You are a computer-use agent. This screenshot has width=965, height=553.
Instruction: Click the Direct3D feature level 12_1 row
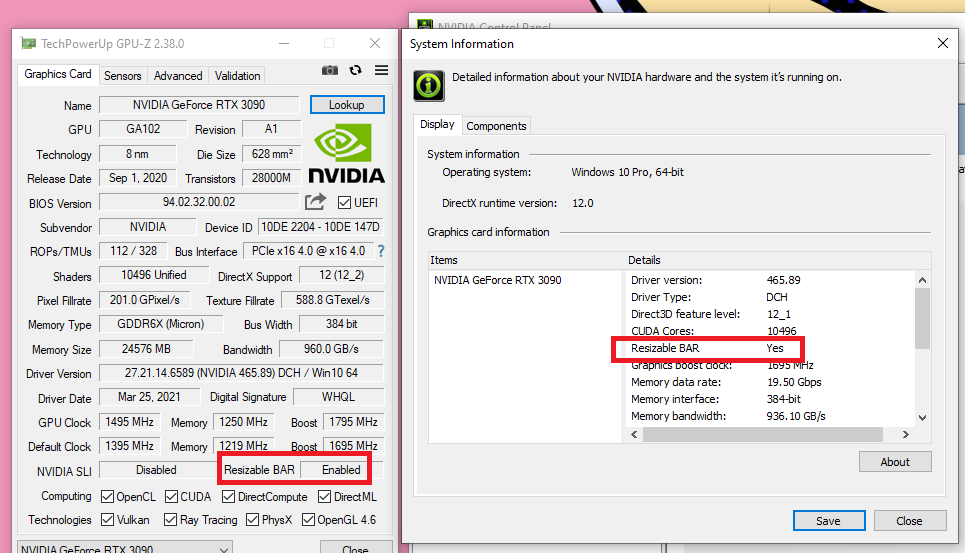point(711,314)
